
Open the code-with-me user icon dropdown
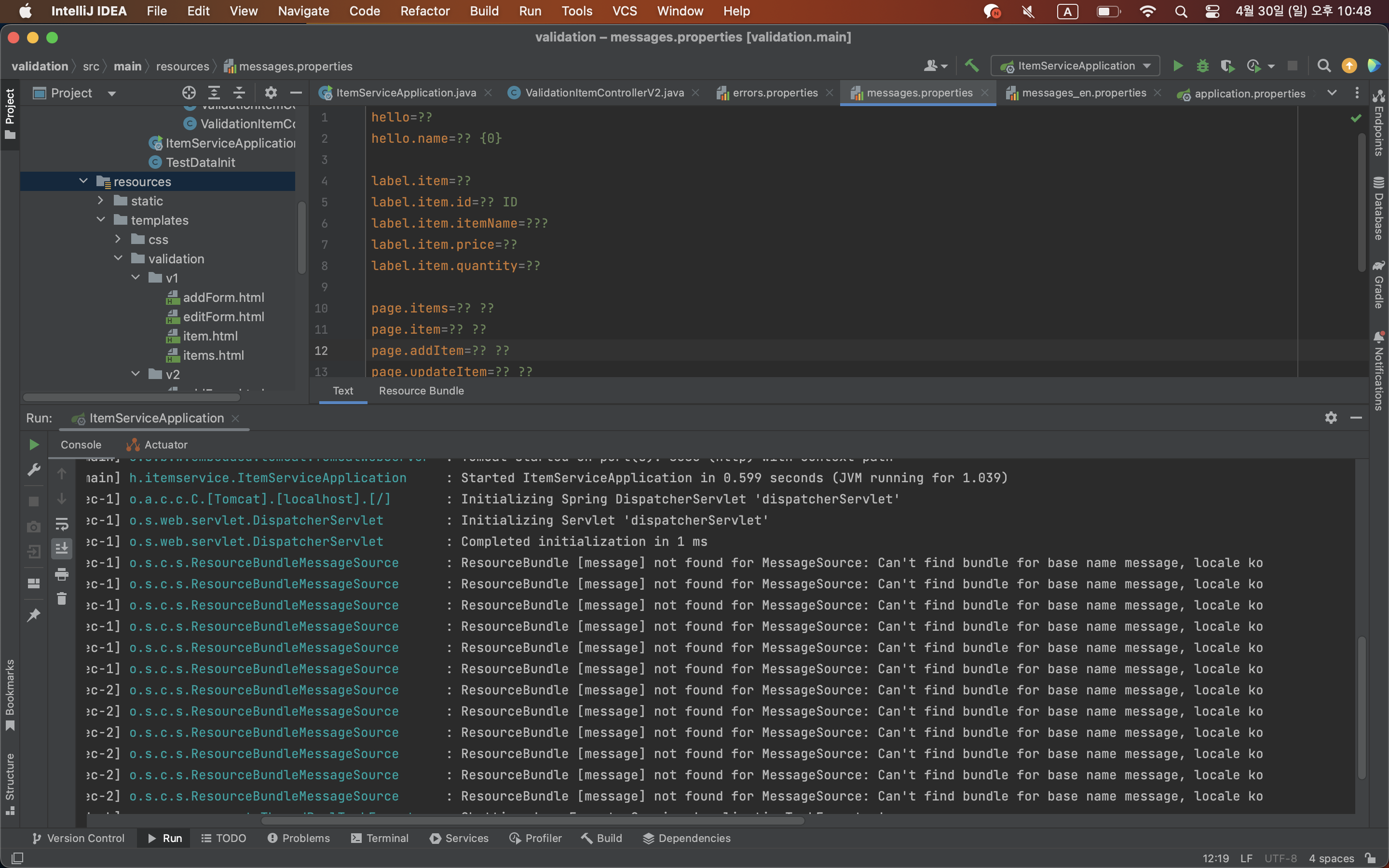935,66
